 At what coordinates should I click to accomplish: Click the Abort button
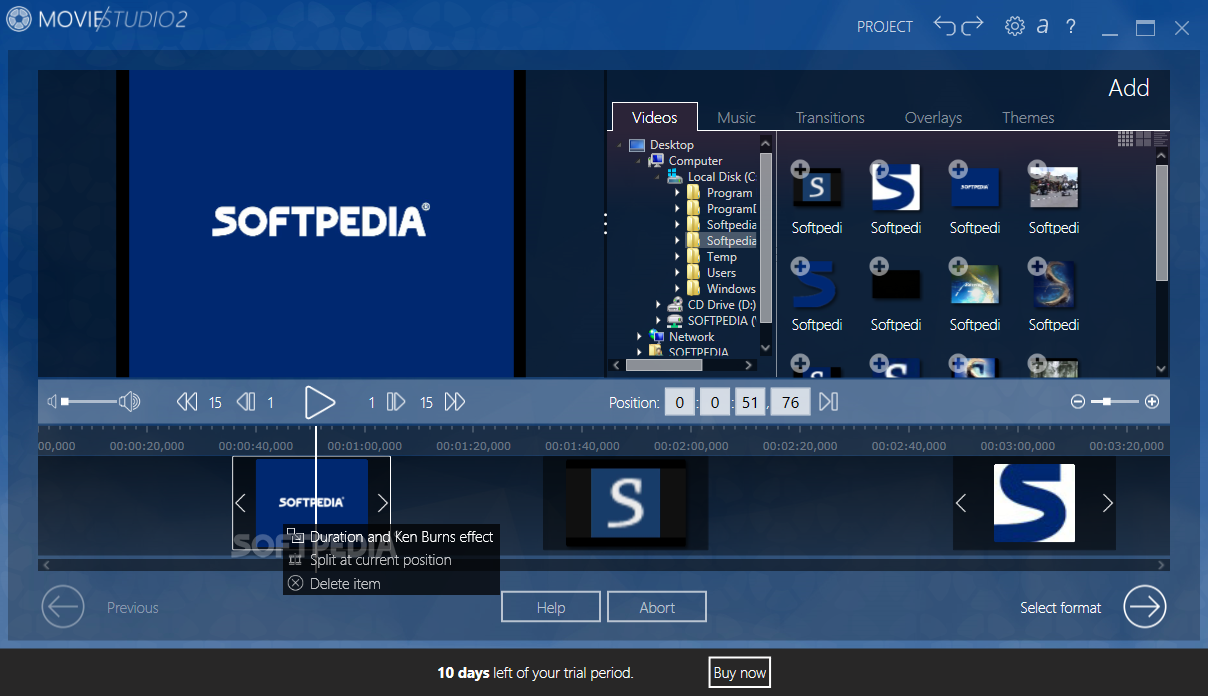(657, 607)
